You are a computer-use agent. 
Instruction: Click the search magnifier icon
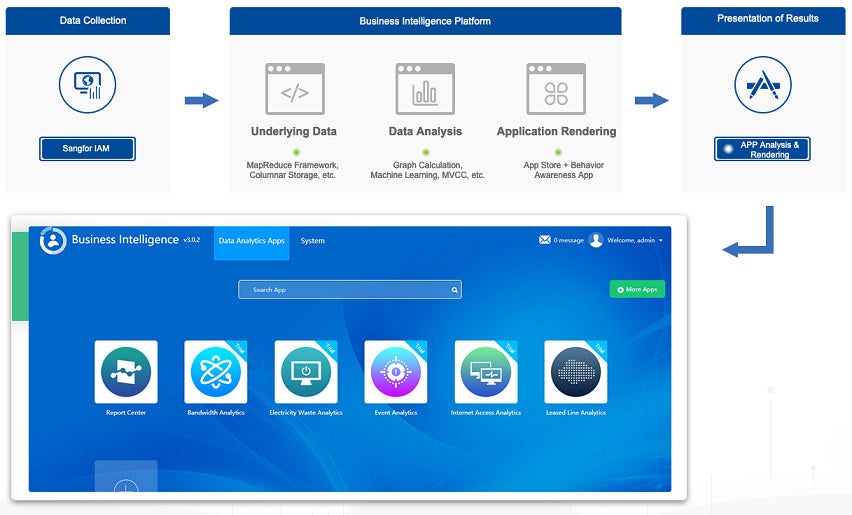pos(455,290)
